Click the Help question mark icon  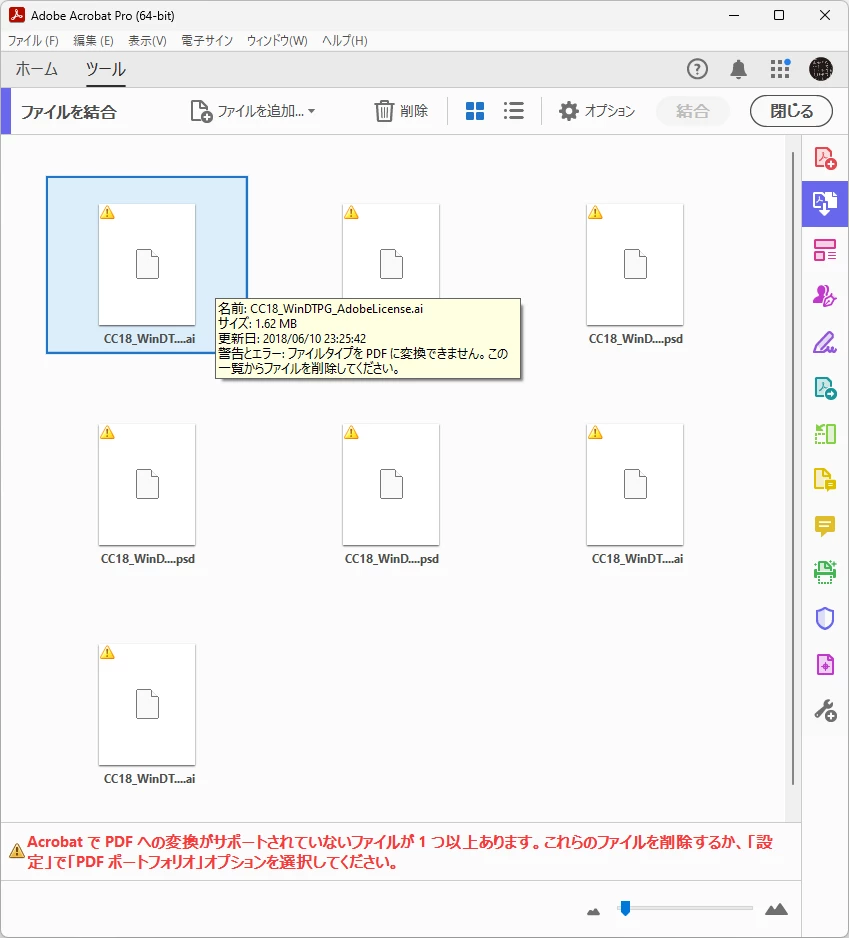point(697,69)
